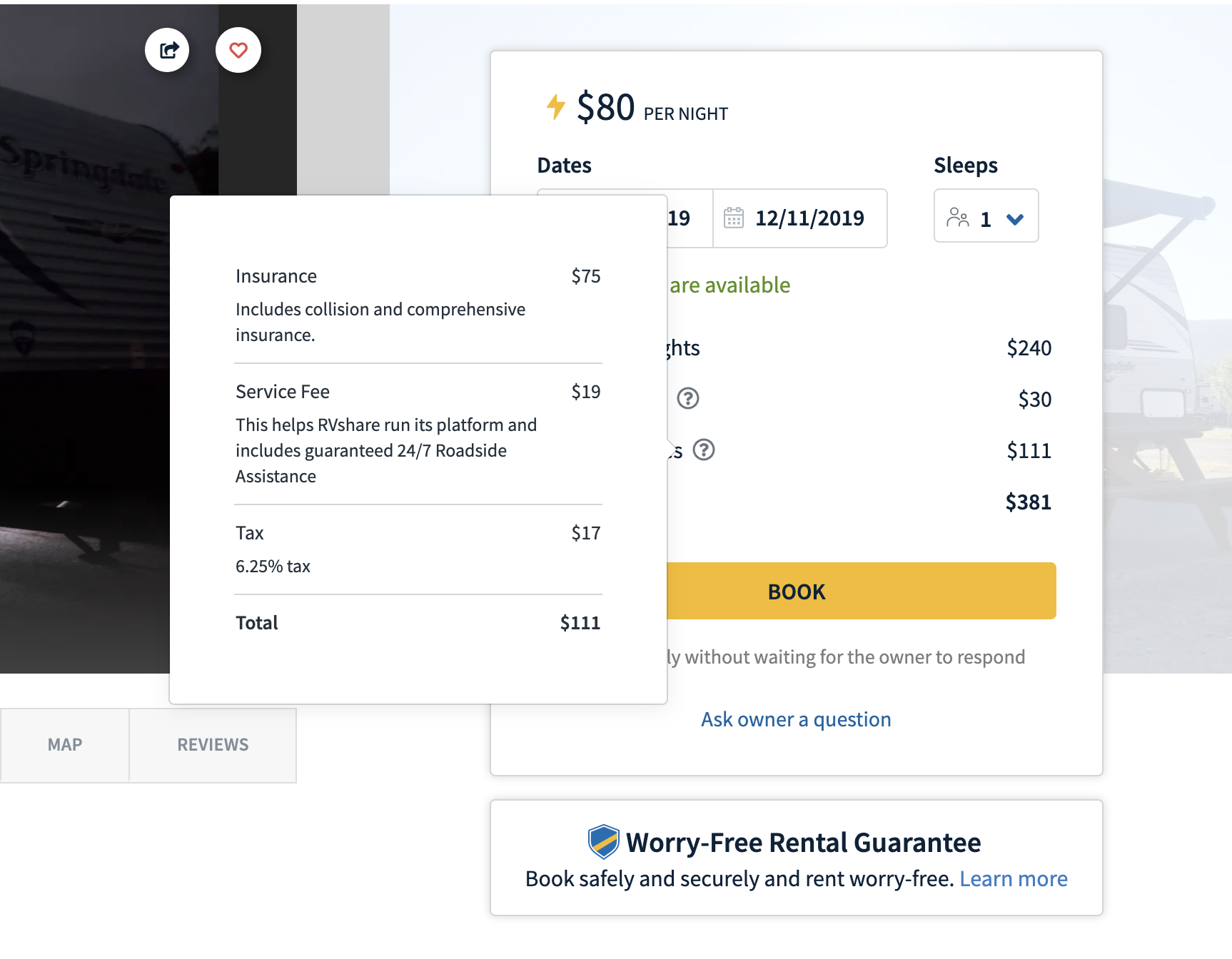1232x959 pixels.
Task: Click the heart icon outline above the listing photo
Action: [238, 50]
